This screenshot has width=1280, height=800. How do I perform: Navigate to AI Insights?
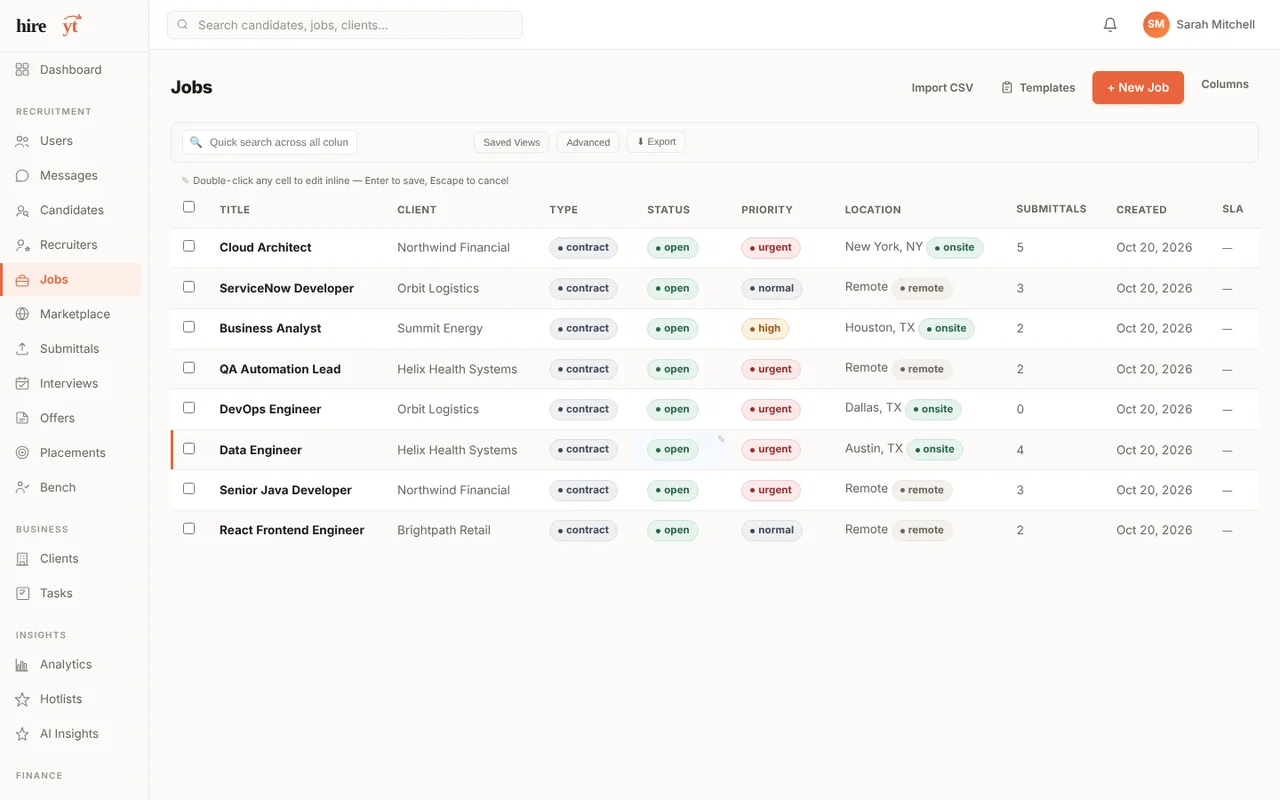click(x=71, y=734)
